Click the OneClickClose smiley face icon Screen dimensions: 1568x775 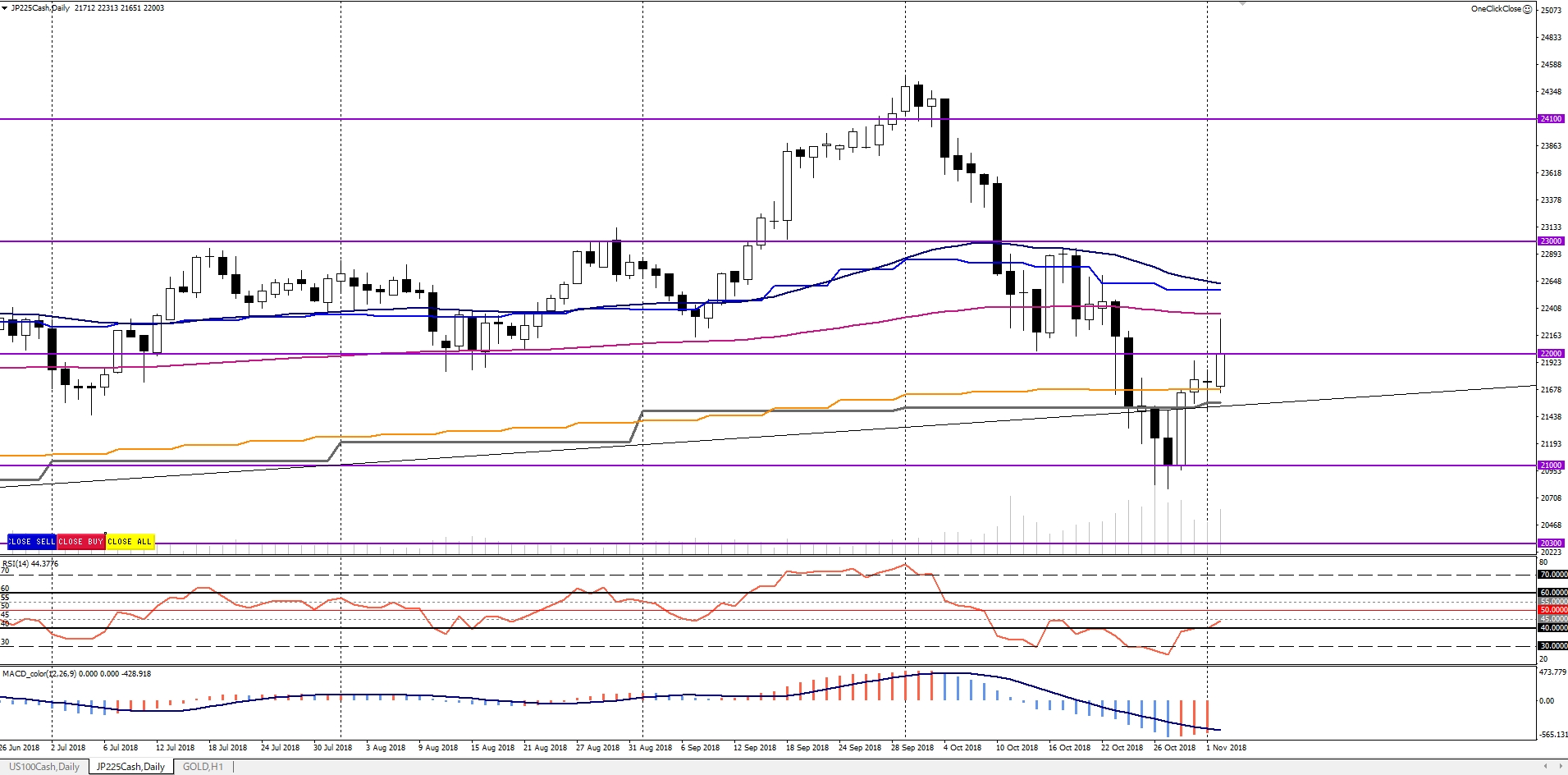tap(1527, 9)
